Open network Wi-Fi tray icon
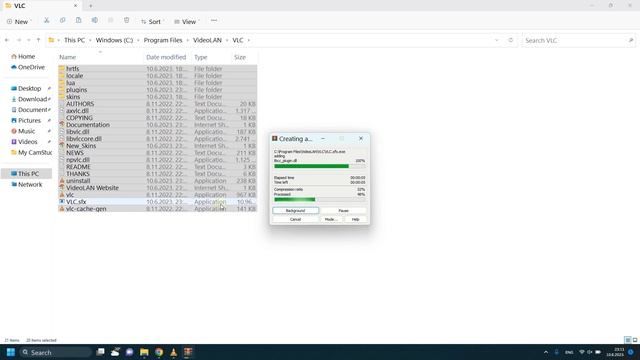640x360 pixels. 582,352
